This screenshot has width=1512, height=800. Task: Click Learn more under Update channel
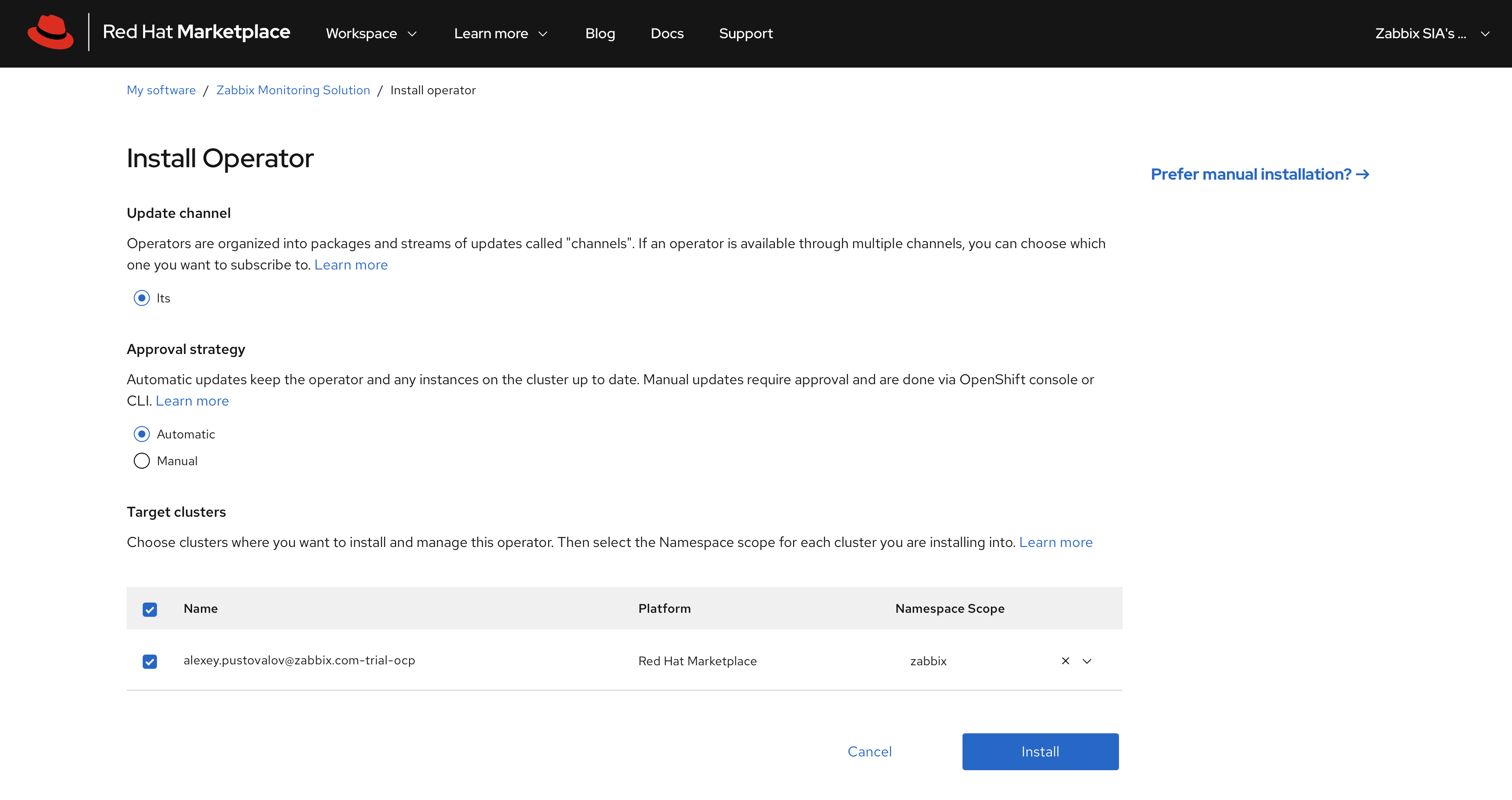[x=351, y=265]
